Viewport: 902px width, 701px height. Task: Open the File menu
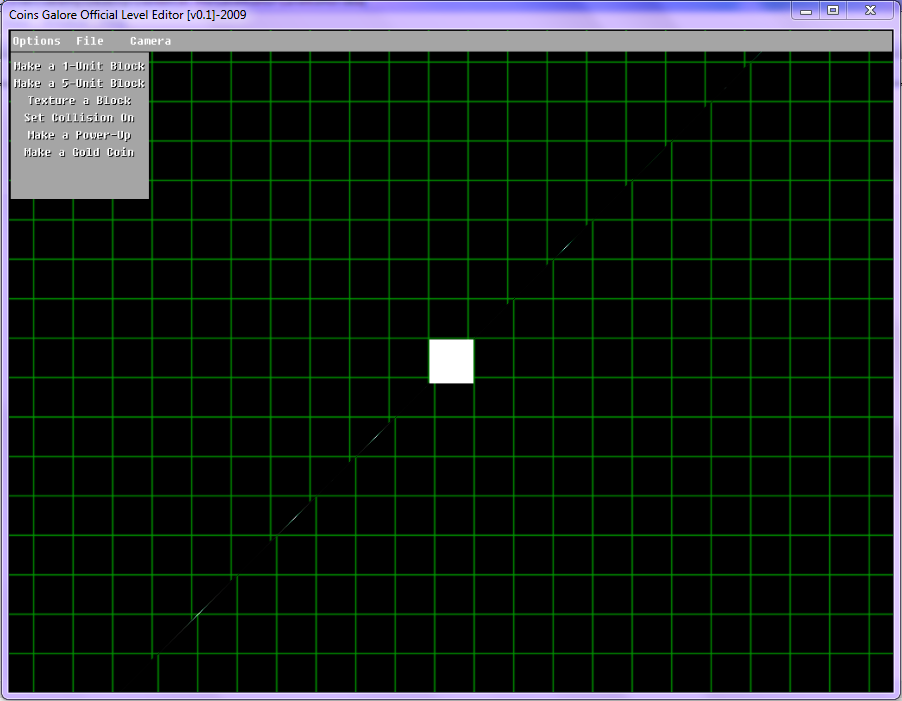point(90,41)
